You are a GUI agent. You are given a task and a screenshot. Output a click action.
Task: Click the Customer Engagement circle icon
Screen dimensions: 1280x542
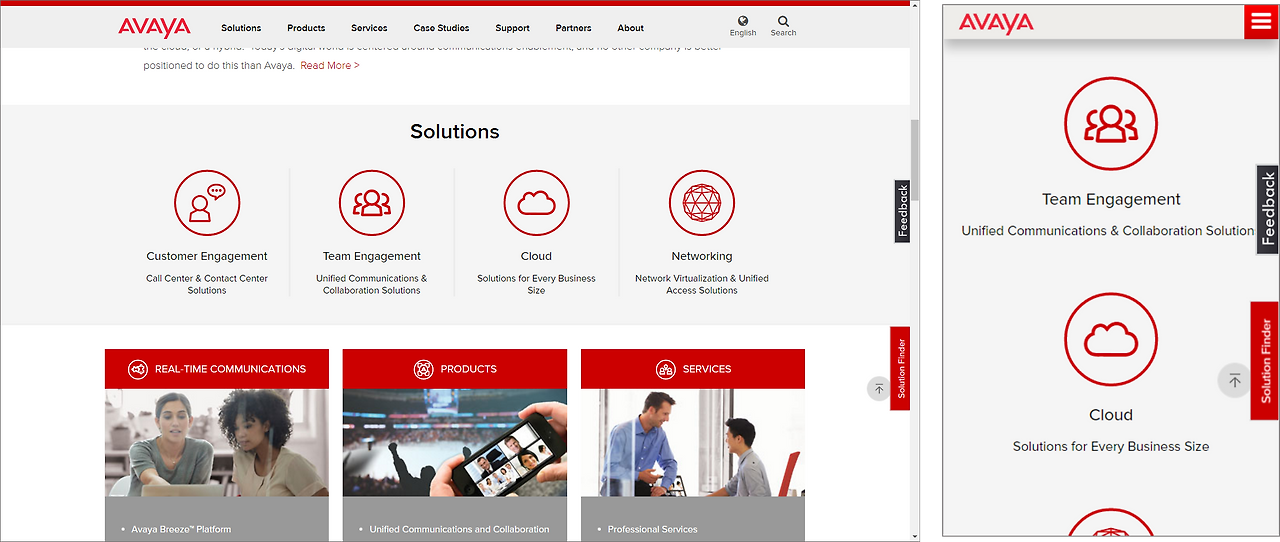(207, 202)
